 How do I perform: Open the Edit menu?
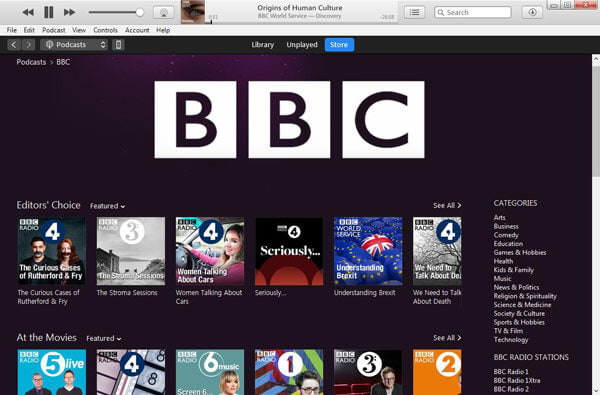point(29,30)
